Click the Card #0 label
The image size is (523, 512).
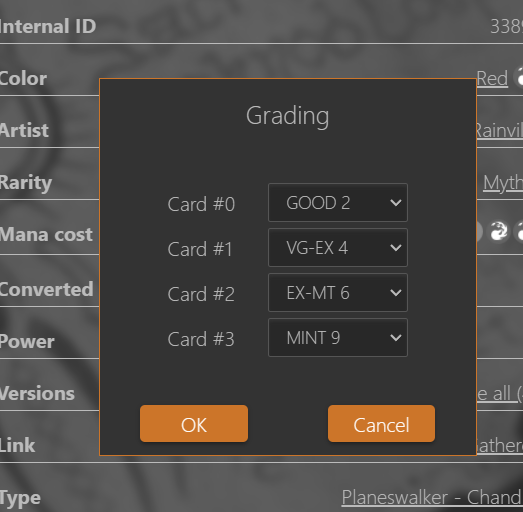point(201,204)
